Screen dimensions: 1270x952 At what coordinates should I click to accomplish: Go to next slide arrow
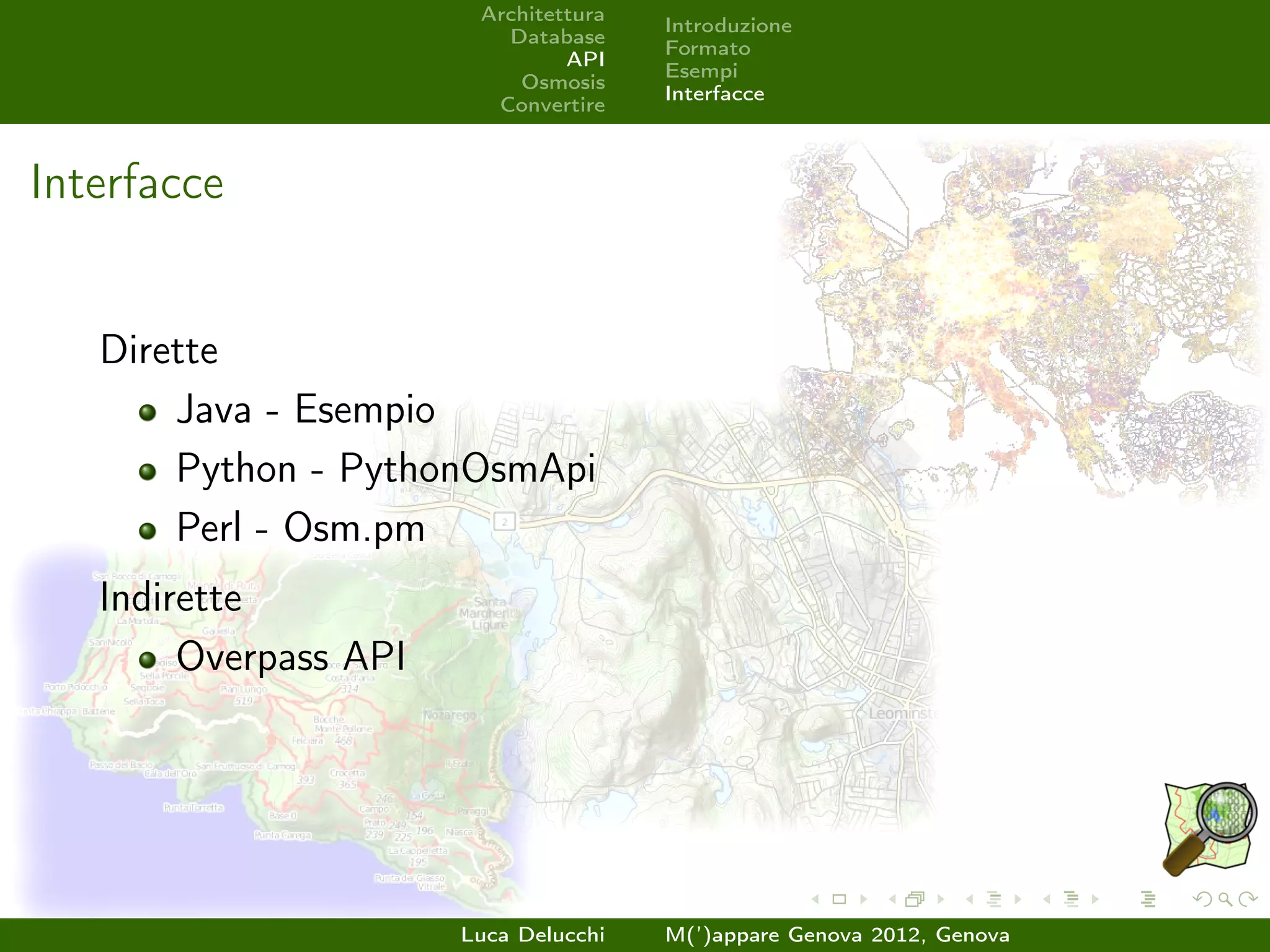(863, 899)
